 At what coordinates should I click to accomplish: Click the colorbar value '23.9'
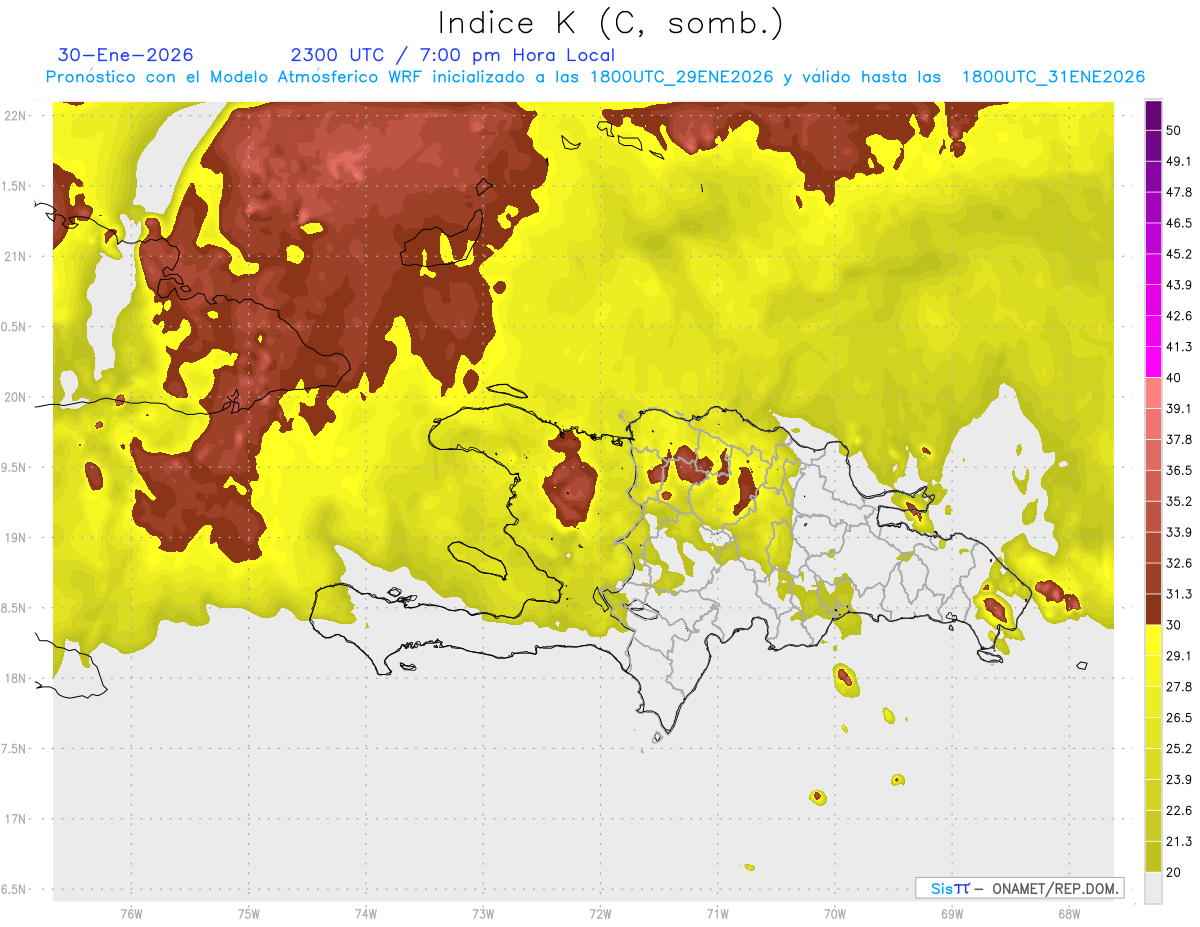[1179, 779]
